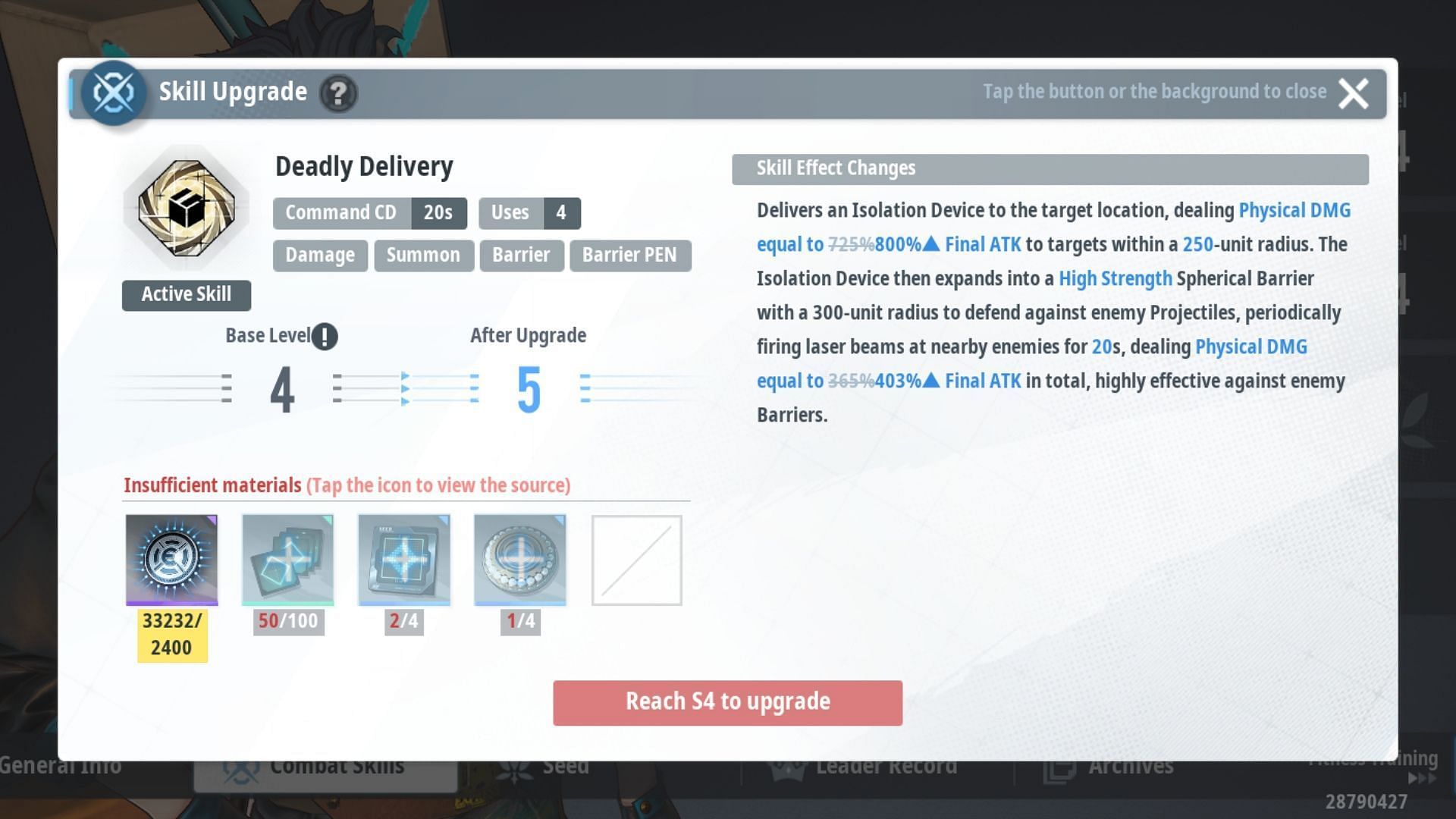
Task: Click the Barrier PEN category tag icon
Action: tap(629, 255)
